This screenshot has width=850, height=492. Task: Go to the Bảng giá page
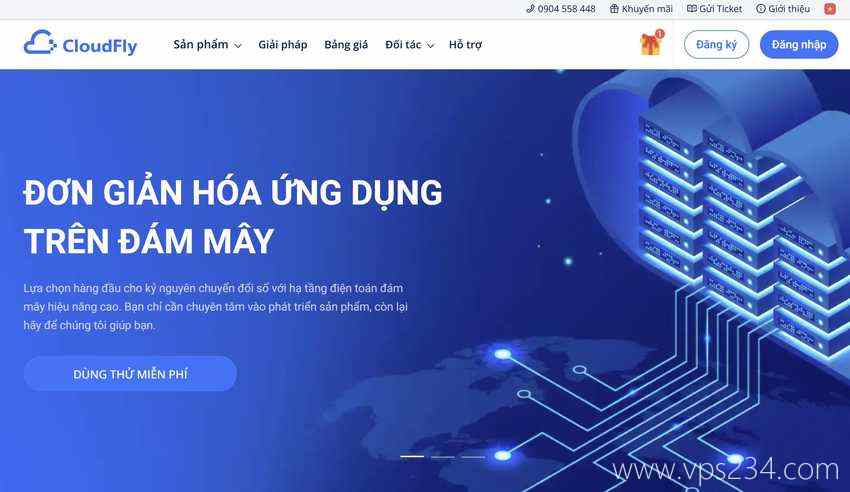[346, 45]
